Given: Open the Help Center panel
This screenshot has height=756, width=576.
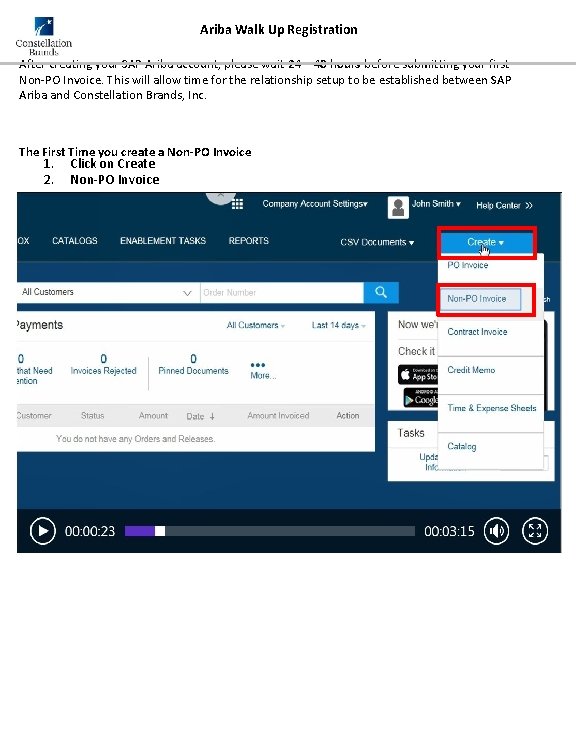Looking at the screenshot, I should coord(498,205).
